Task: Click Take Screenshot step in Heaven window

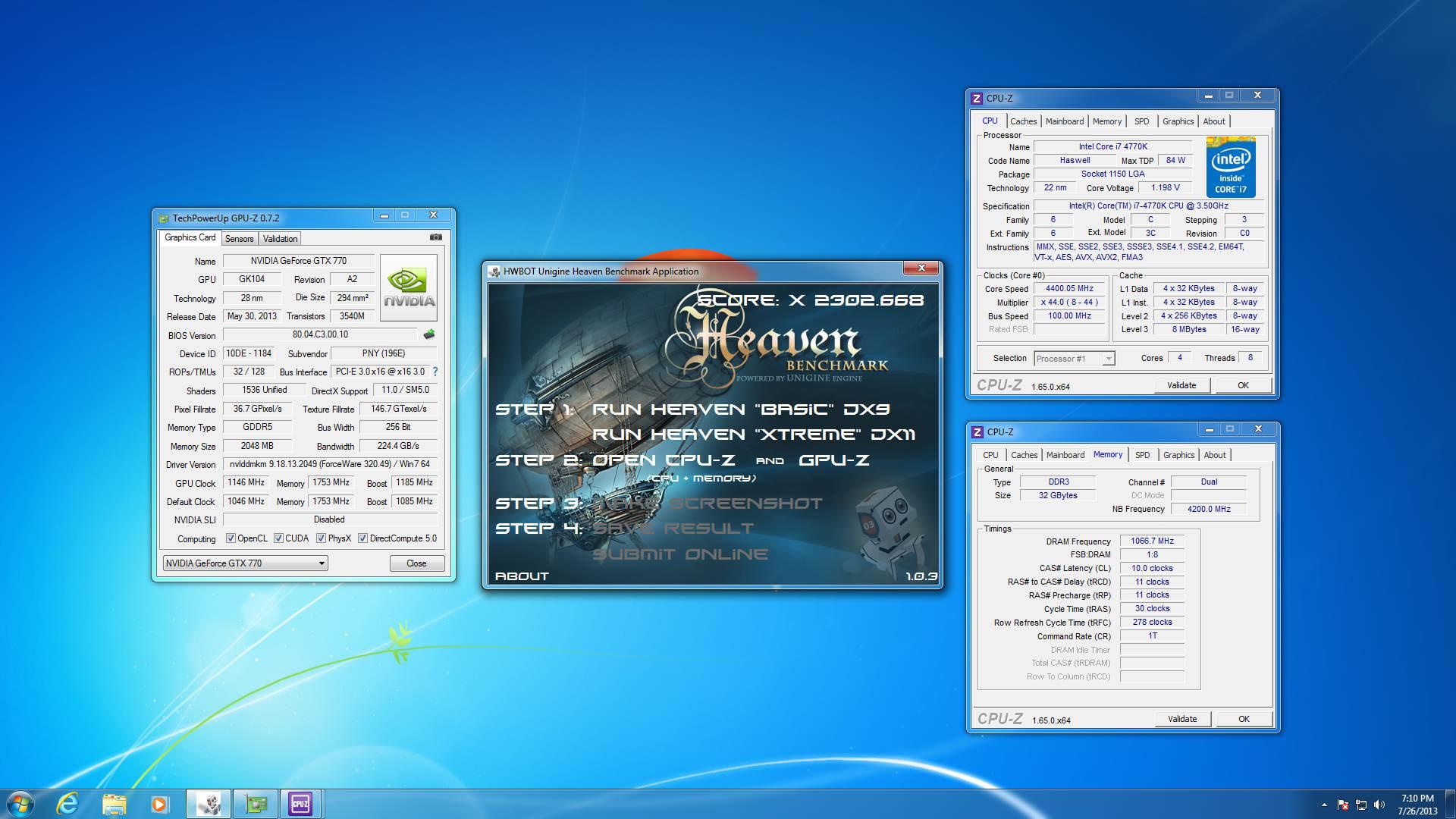Action: [x=708, y=504]
